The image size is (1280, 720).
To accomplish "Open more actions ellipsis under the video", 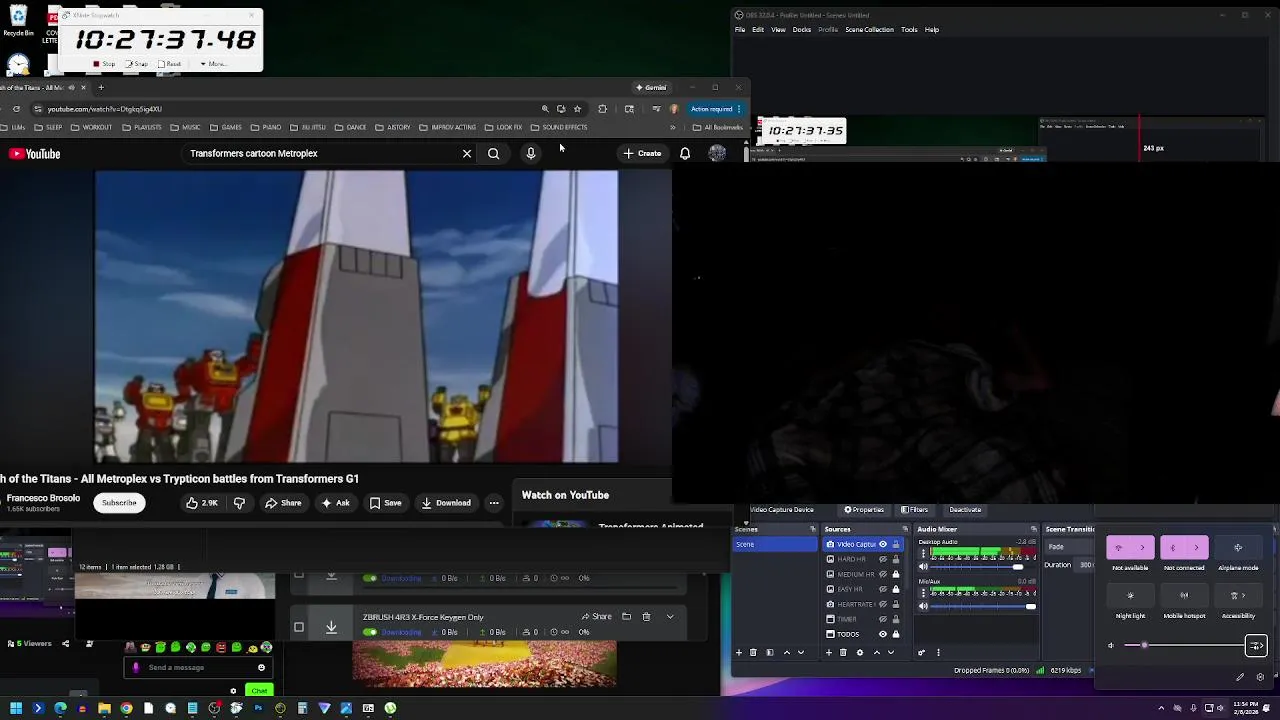I will click(494, 503).
